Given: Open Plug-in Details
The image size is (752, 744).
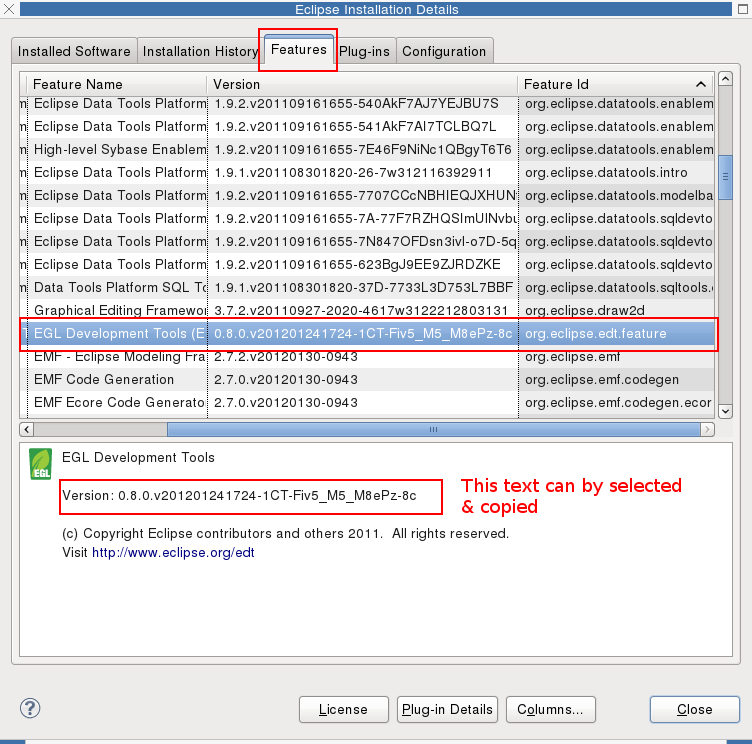Looking at the screenshot, I should pyautogui.click(x=447, y=709).
